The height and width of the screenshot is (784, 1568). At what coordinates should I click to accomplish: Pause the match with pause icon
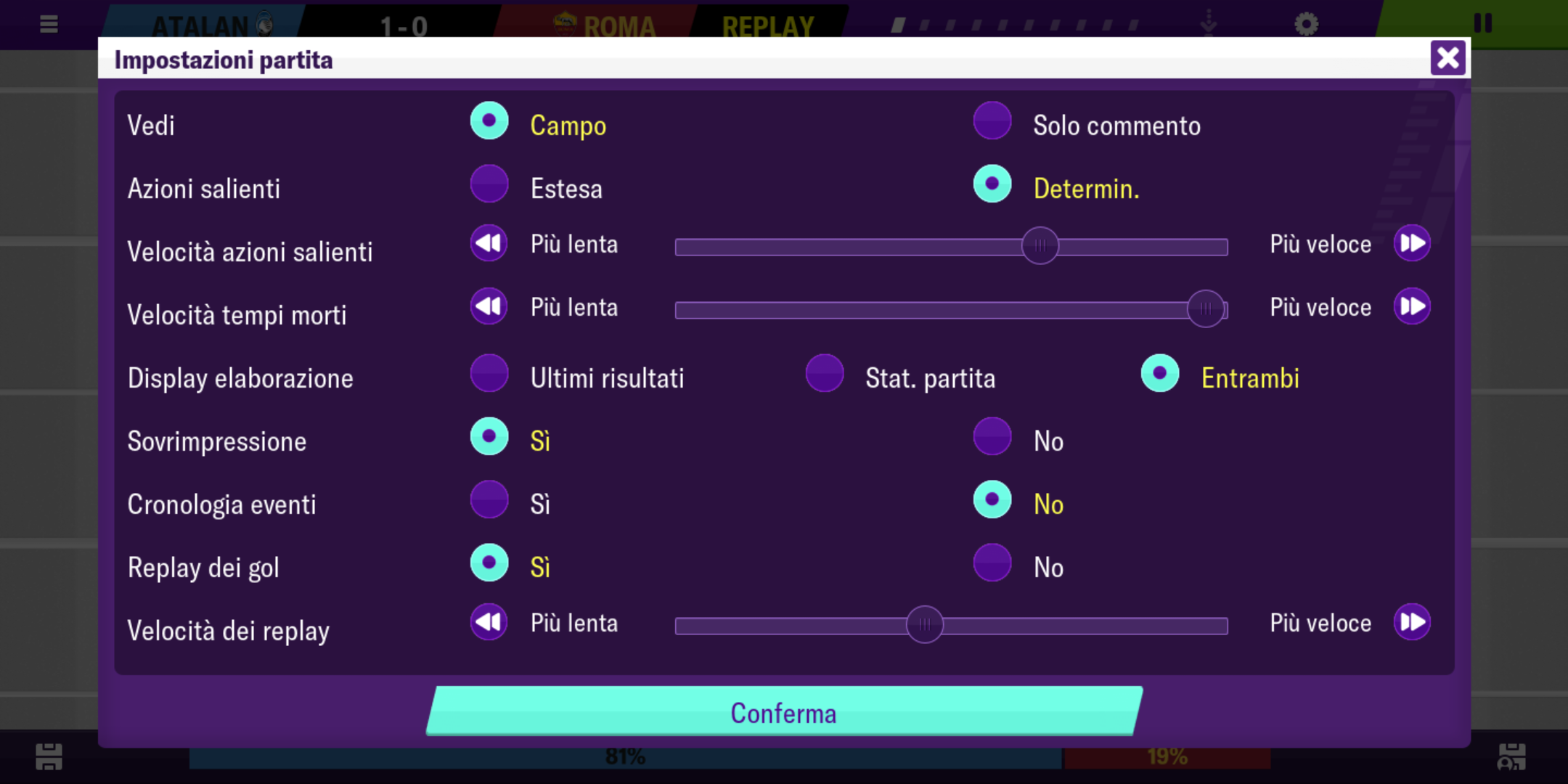1483,23
